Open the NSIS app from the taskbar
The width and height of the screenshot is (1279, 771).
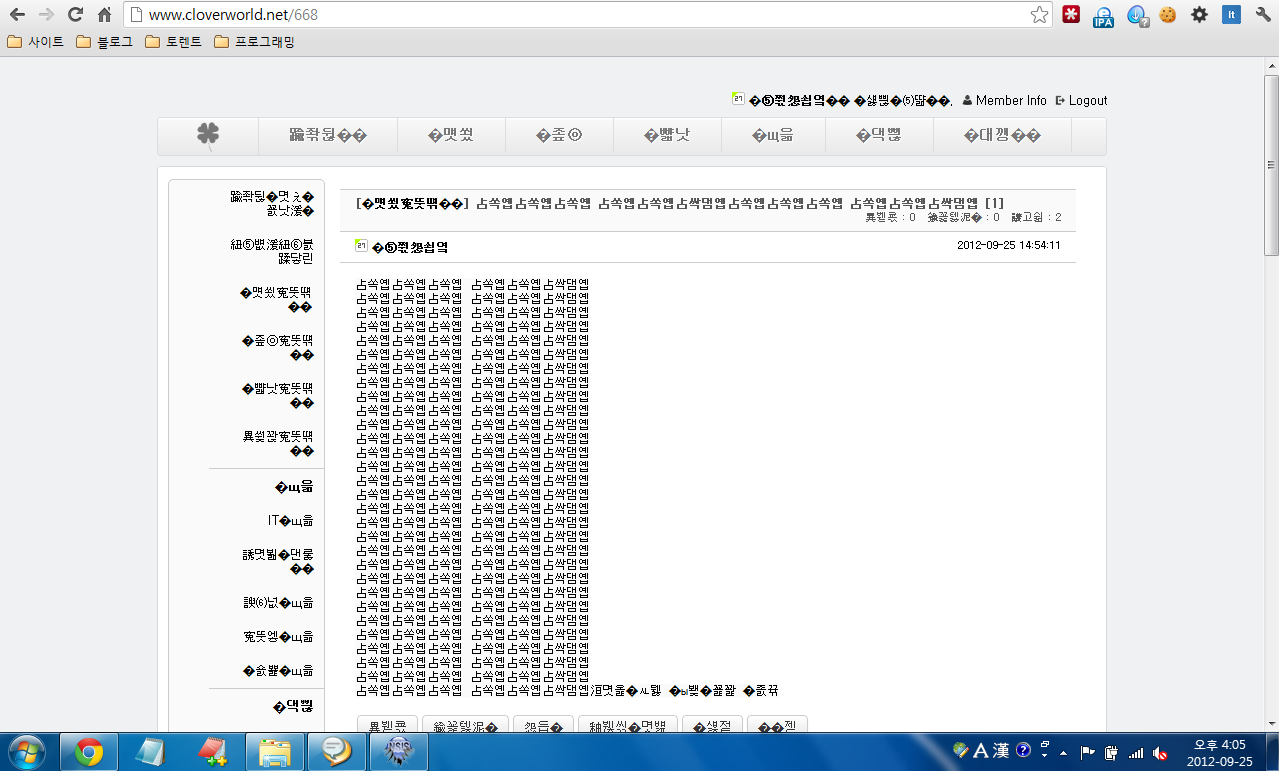[x=399, y=751]
